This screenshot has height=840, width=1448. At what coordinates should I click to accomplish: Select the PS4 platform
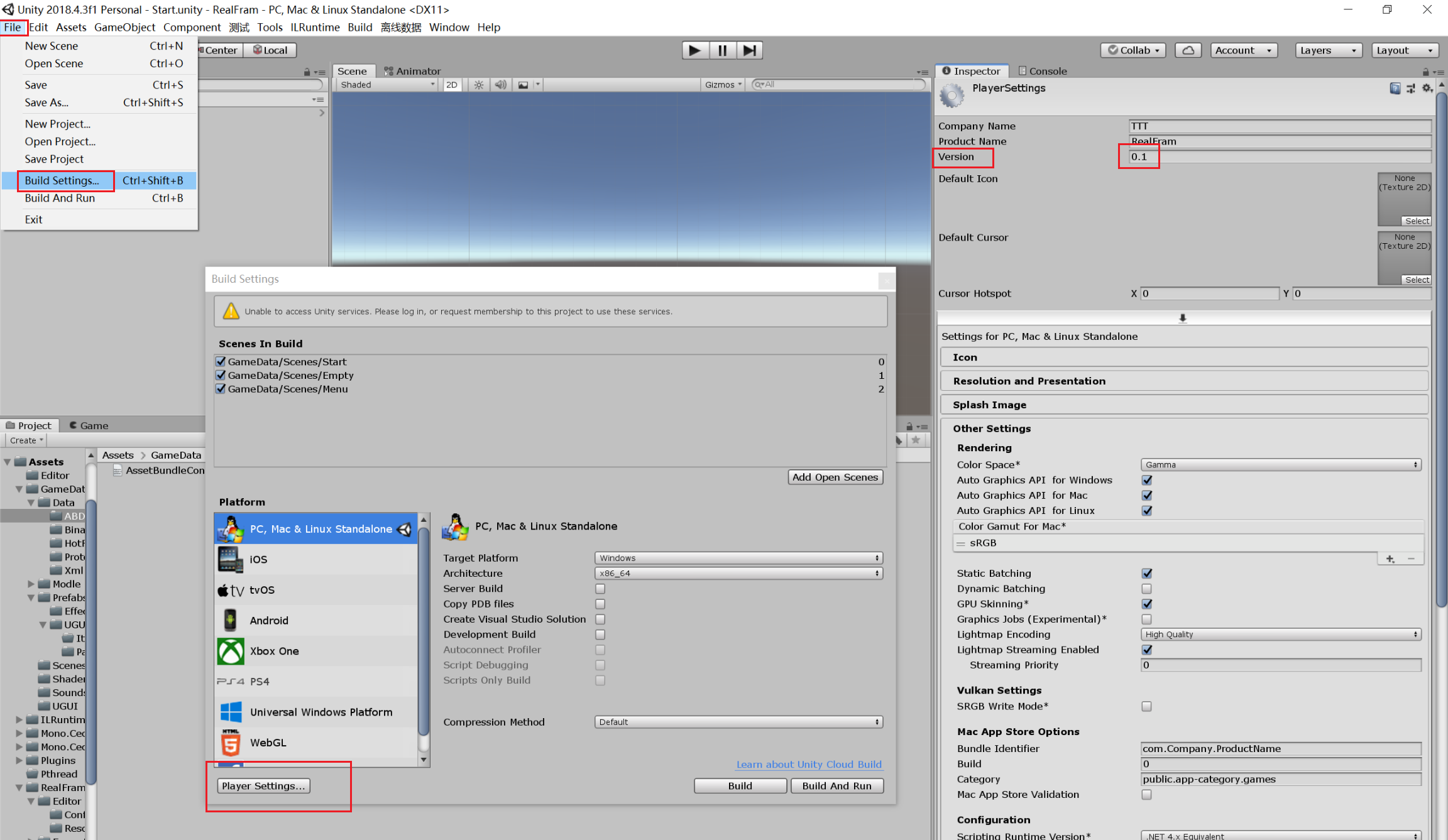316,681
